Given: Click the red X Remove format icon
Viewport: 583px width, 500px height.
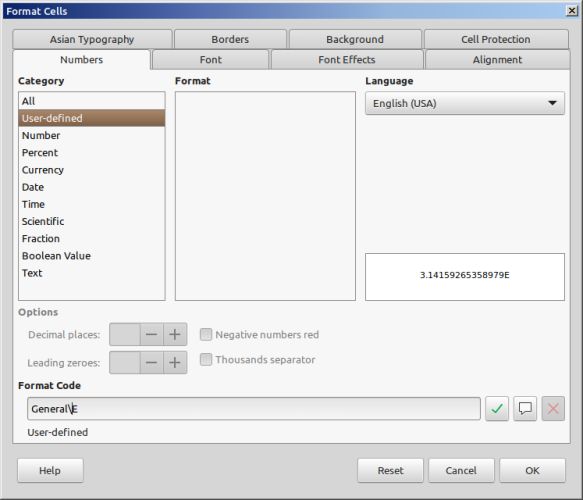Looking at the screenshot, I should [553, 409].
